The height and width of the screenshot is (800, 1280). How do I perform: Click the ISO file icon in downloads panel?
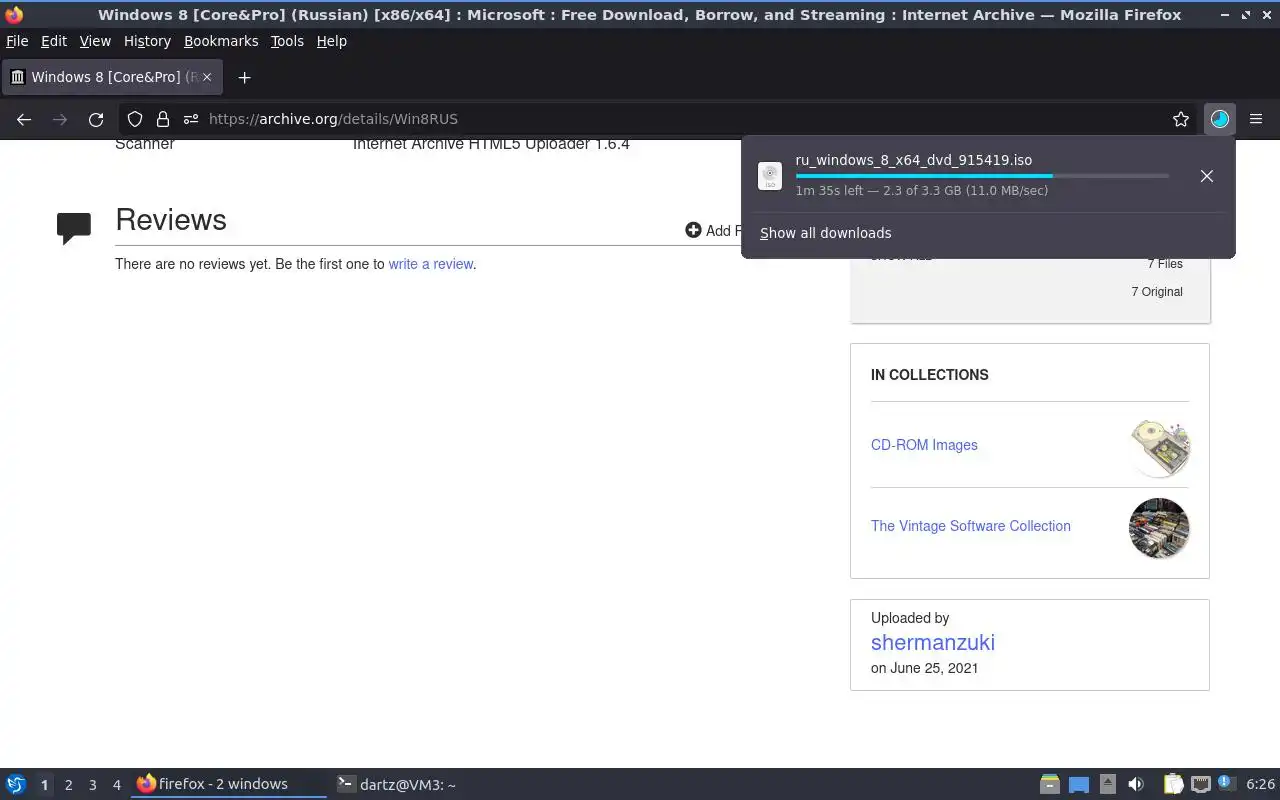(770, 176)
